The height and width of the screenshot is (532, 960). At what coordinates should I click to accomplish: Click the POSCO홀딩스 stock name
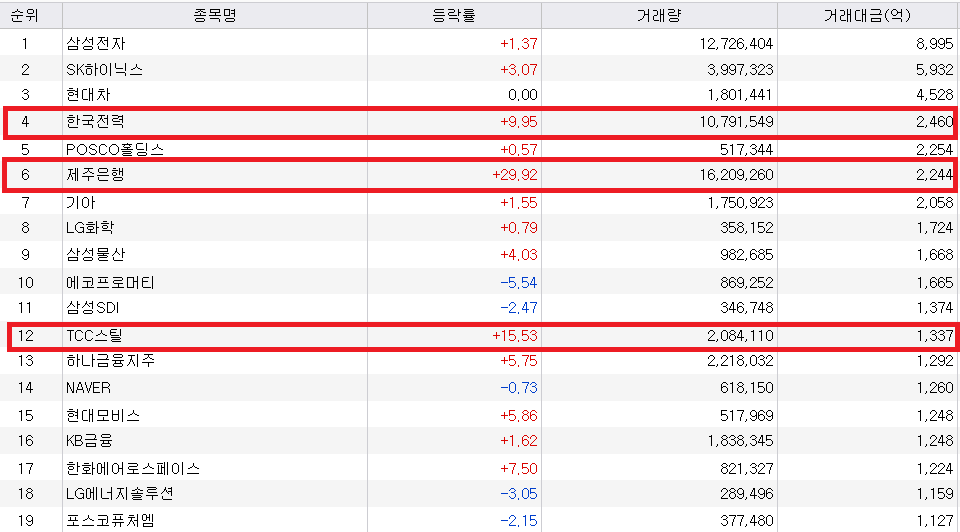point(115,149)
